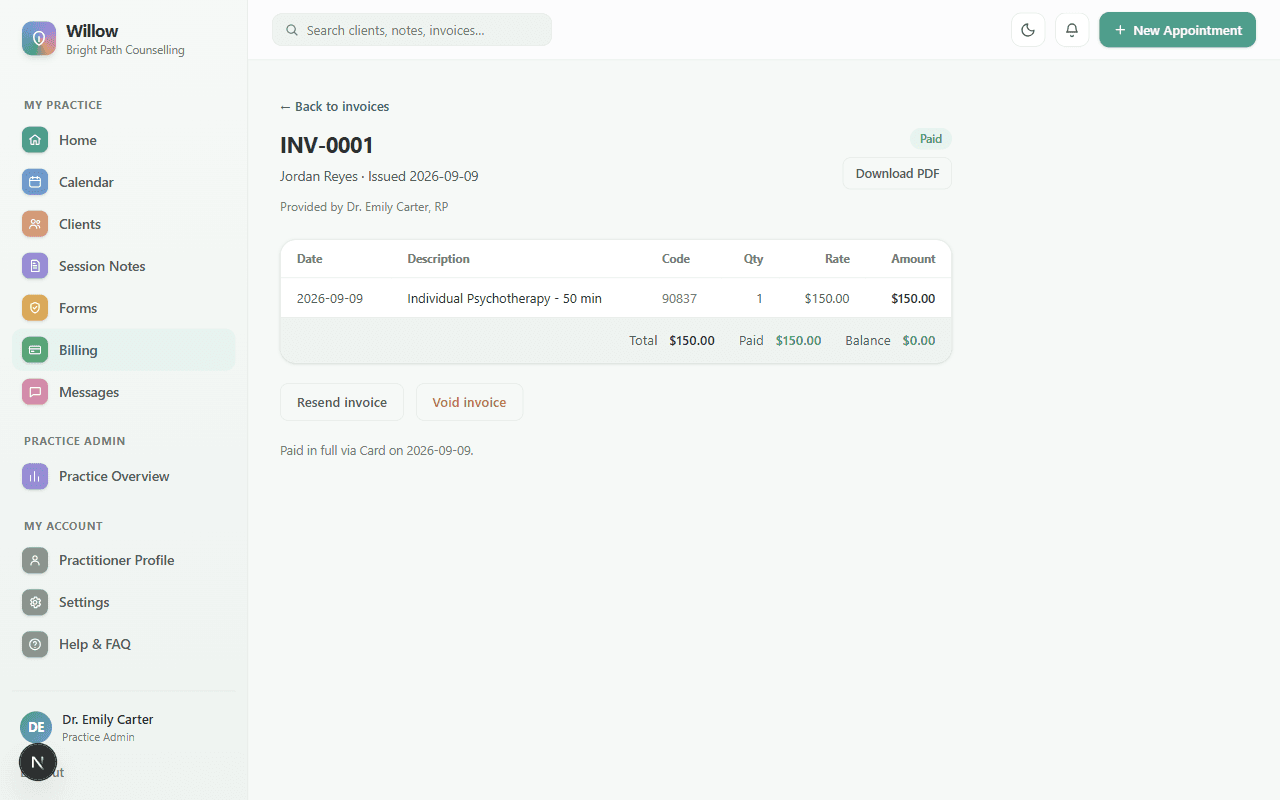The width and height of the screenshot is (1280, 800).
Task: Open Practice Overview chart icon
Action: (35, 476)
